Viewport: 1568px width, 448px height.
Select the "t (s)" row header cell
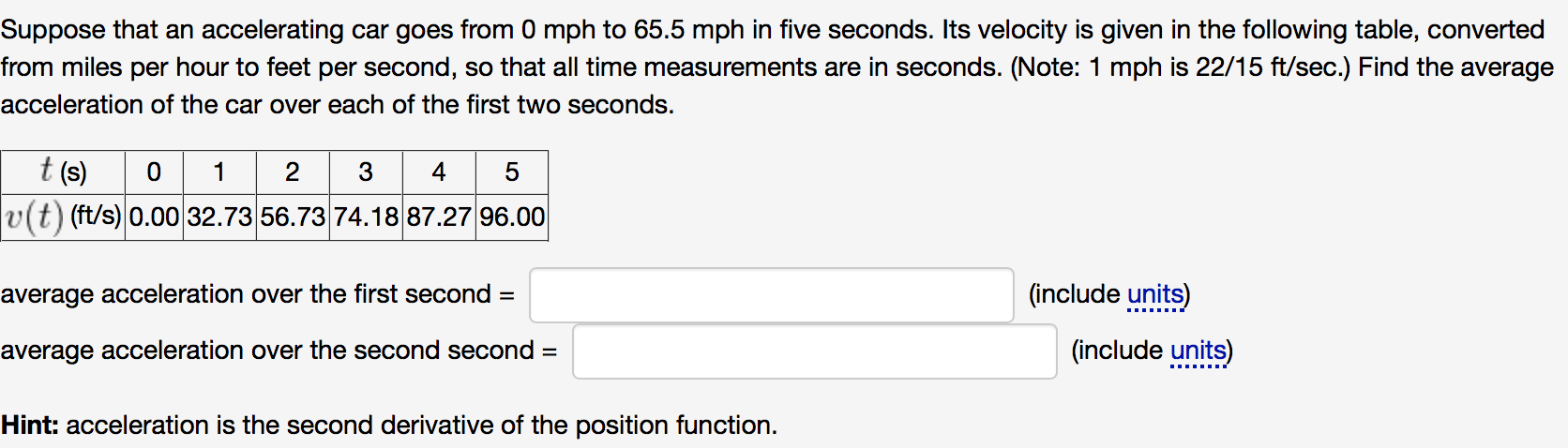63,172
